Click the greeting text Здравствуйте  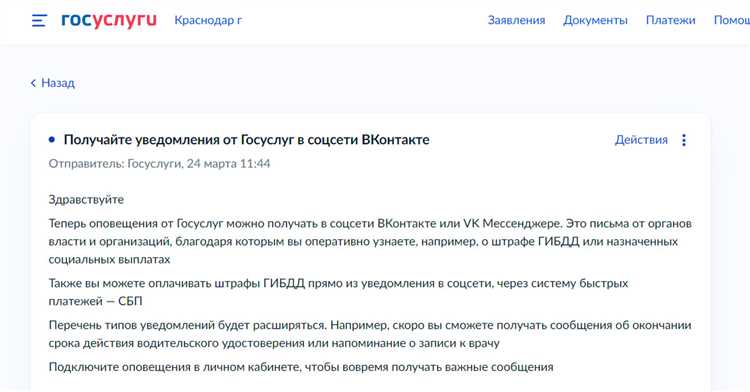[86, 200]
